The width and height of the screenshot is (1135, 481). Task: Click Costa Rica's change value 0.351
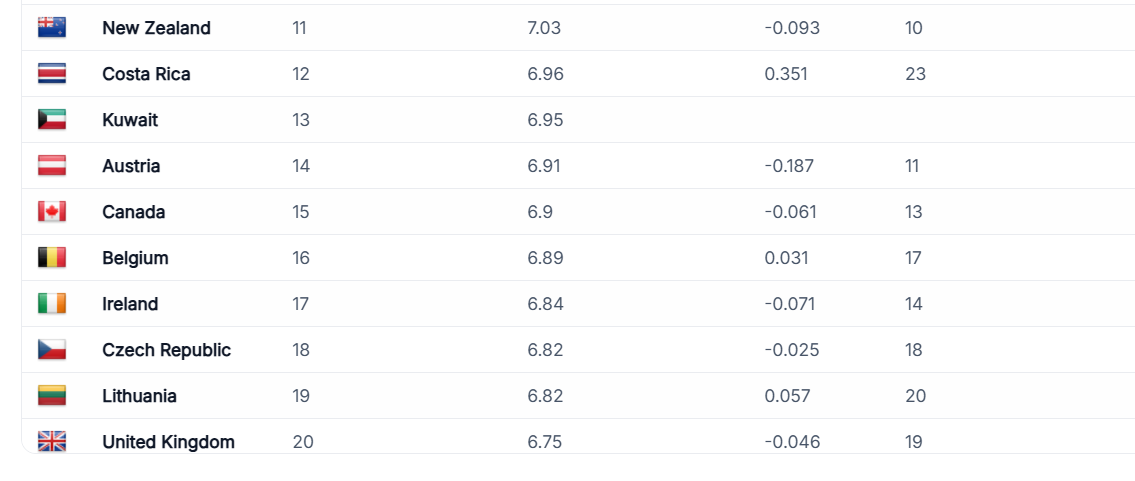[786, 74]
